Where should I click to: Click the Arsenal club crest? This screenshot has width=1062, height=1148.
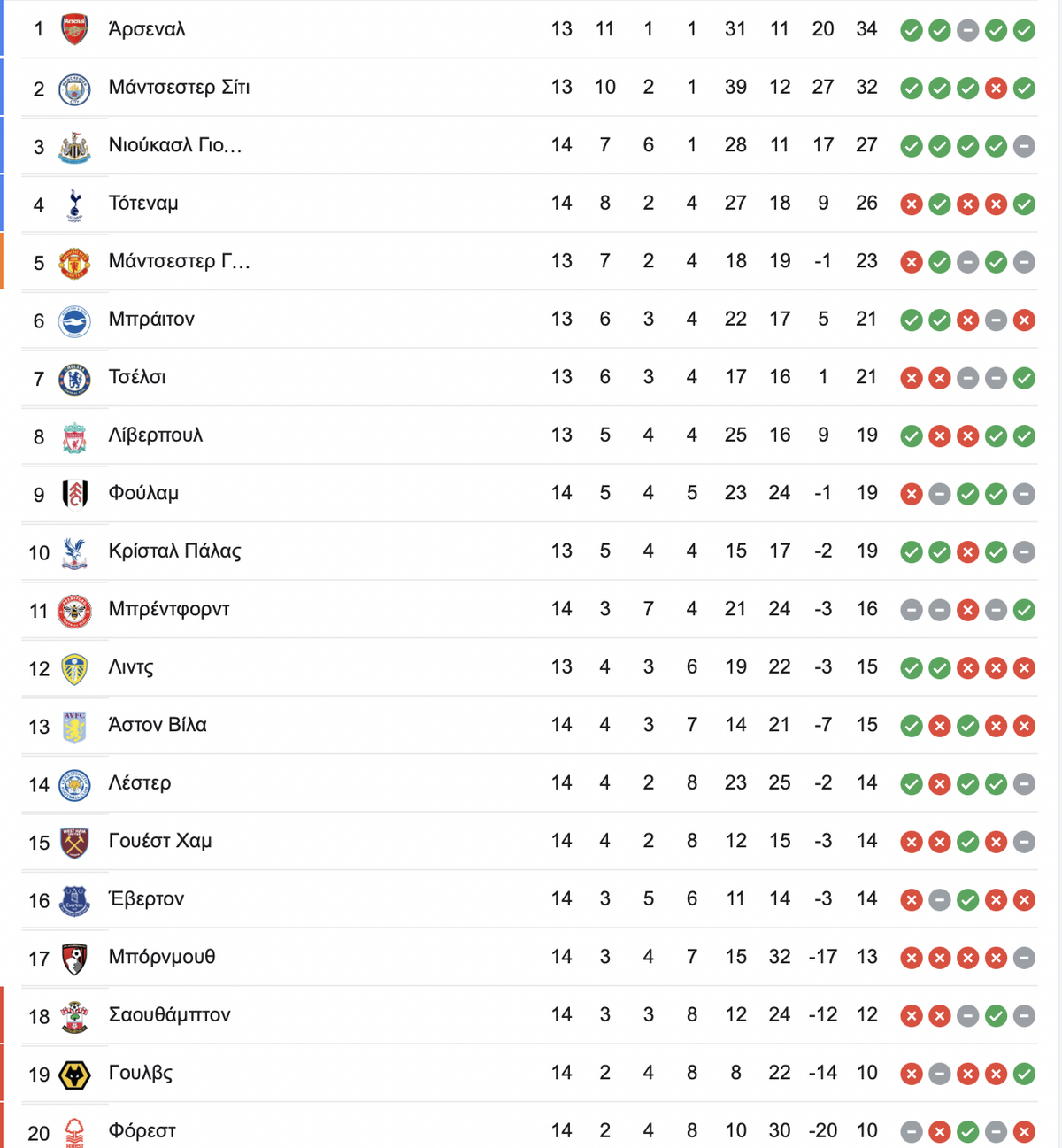click(x=74, y=30)
